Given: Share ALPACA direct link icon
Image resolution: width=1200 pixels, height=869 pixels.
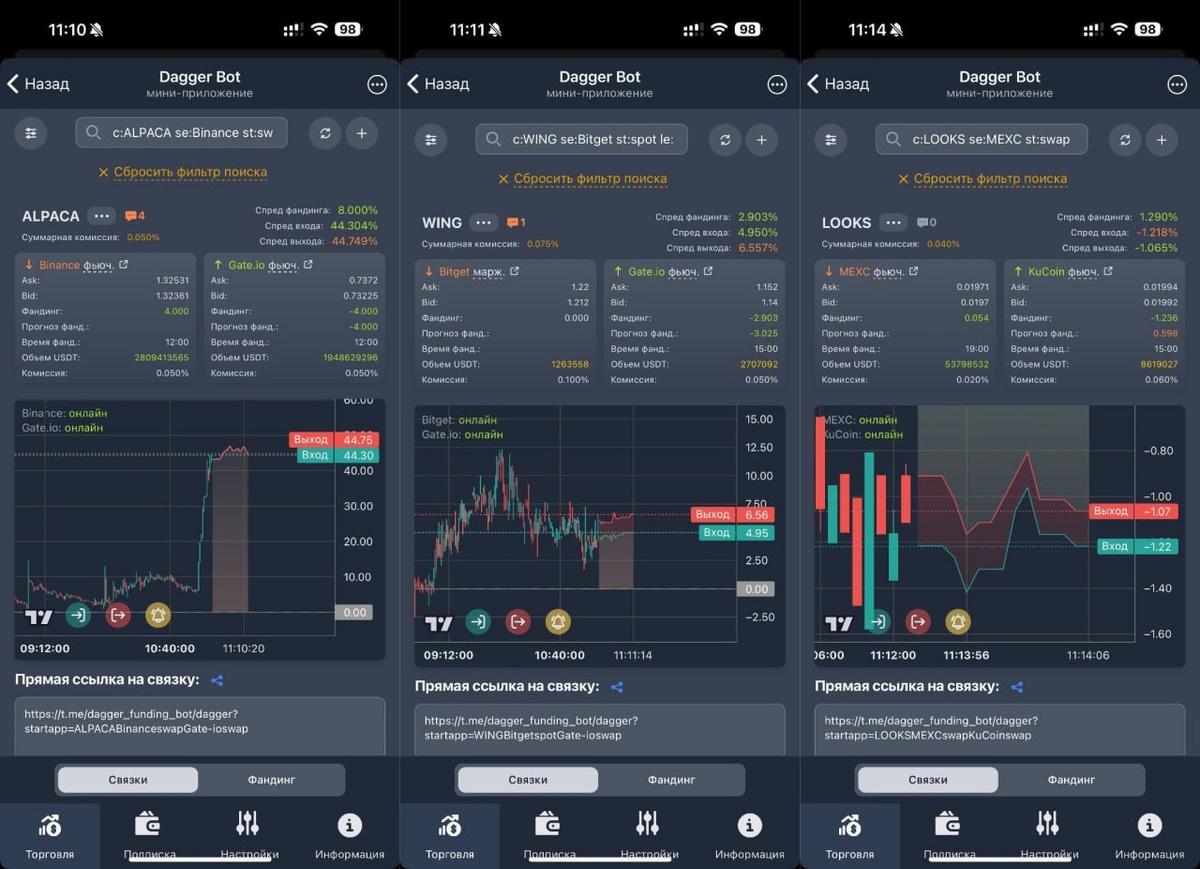Looking at the screenshot, I should click(x=217, y=680).
